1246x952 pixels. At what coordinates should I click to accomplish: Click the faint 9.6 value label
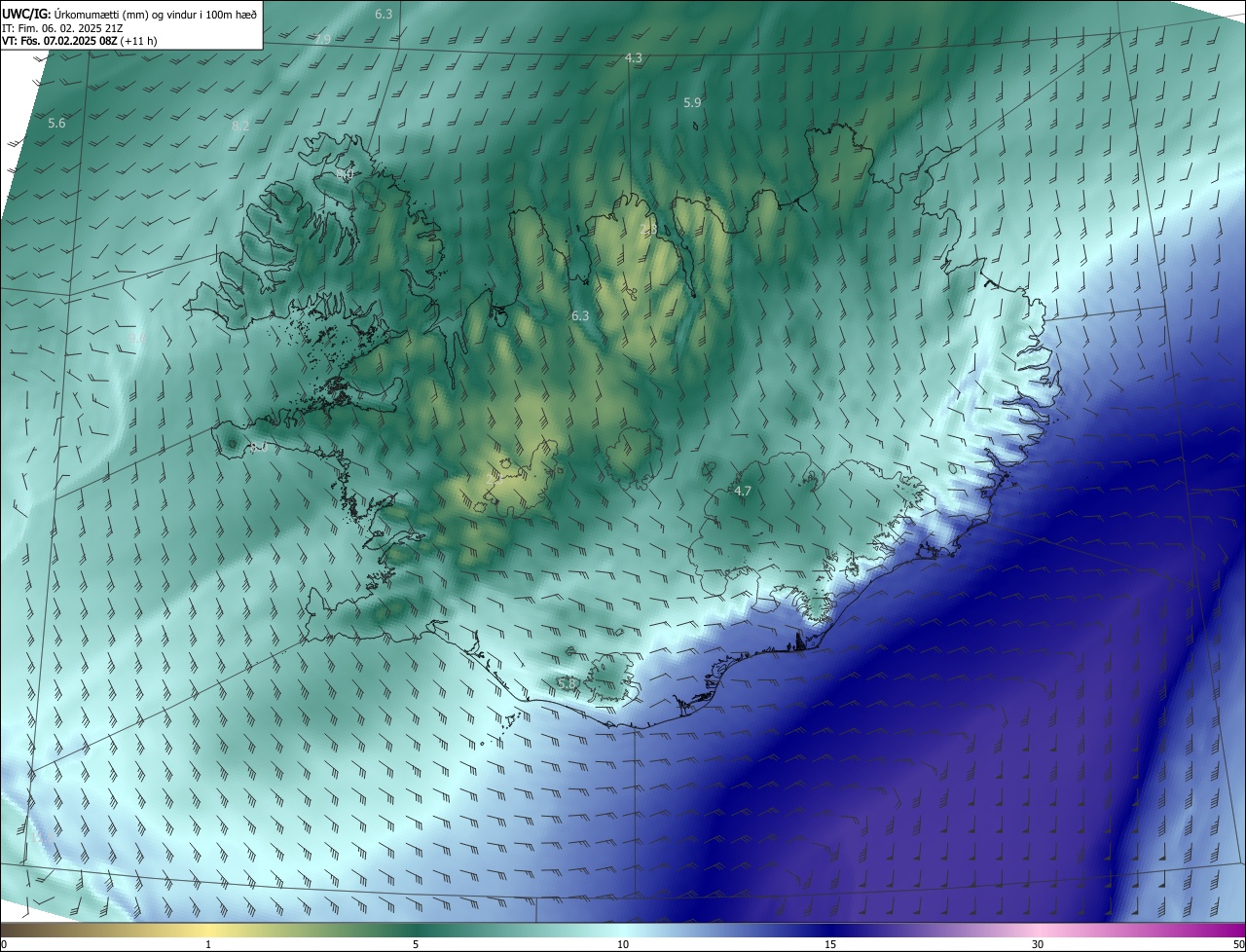coord(137,338)
